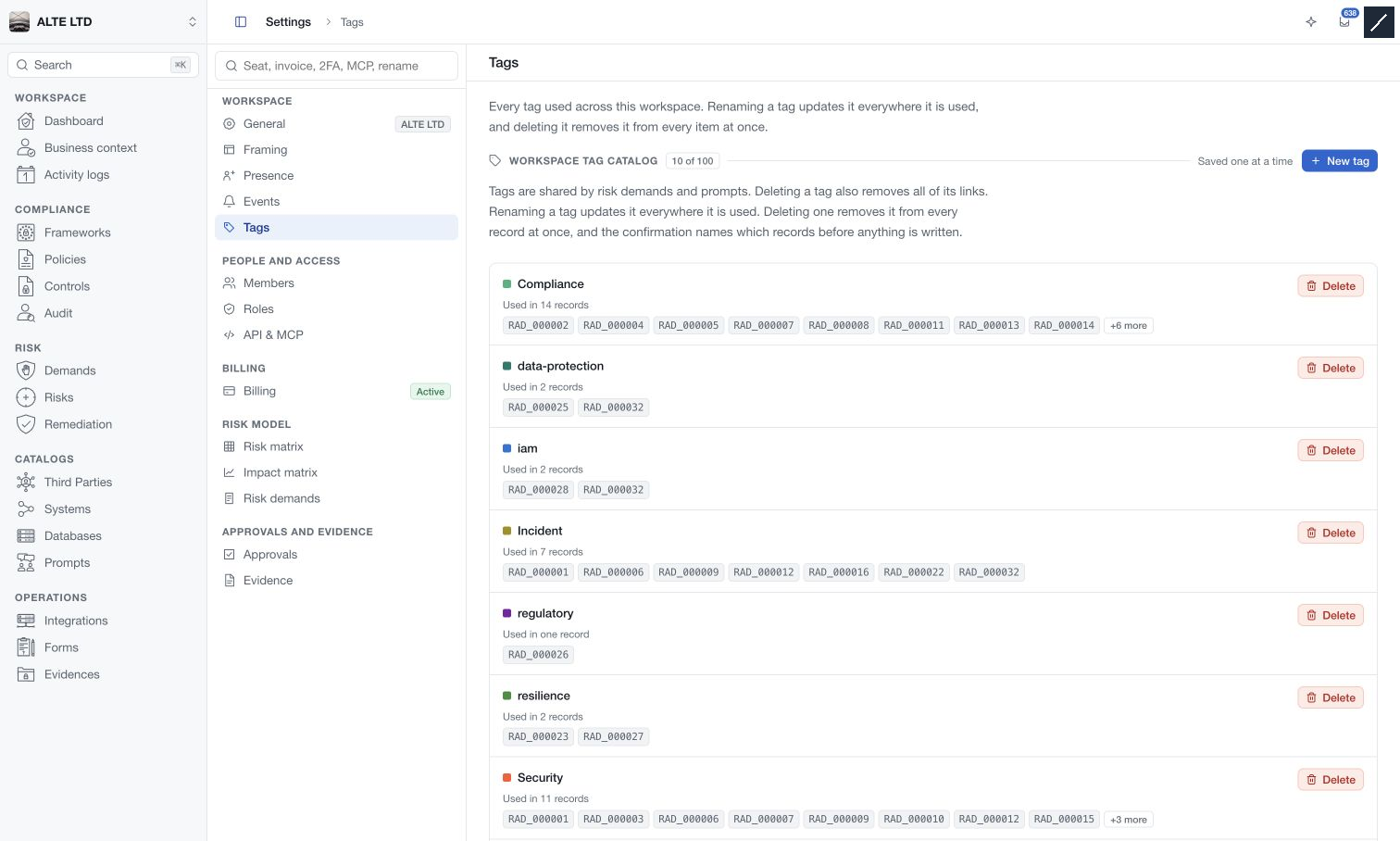
Task: Open Remediation icon
Action: (26, 425)
